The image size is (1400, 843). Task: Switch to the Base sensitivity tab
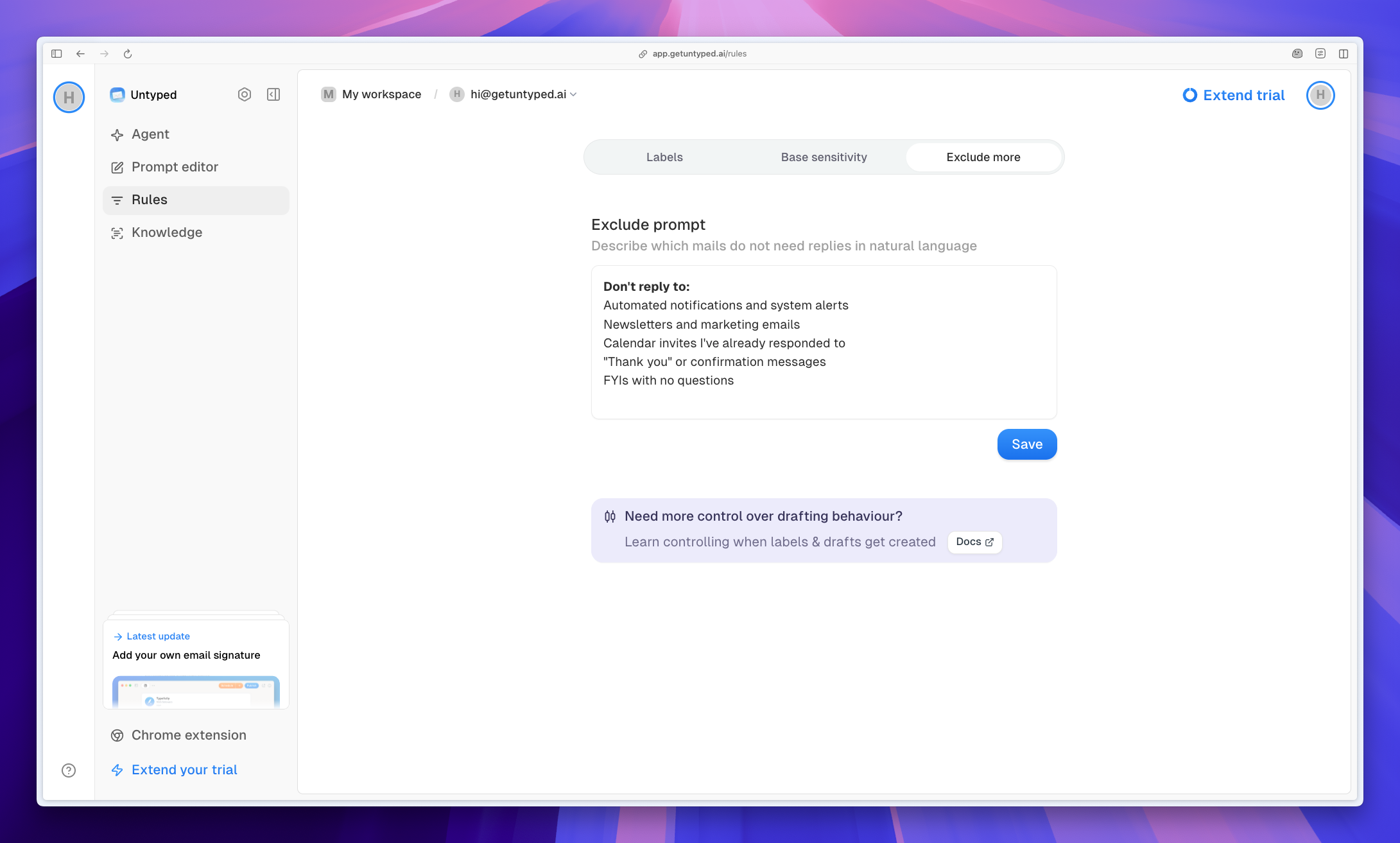click(824, 157)
